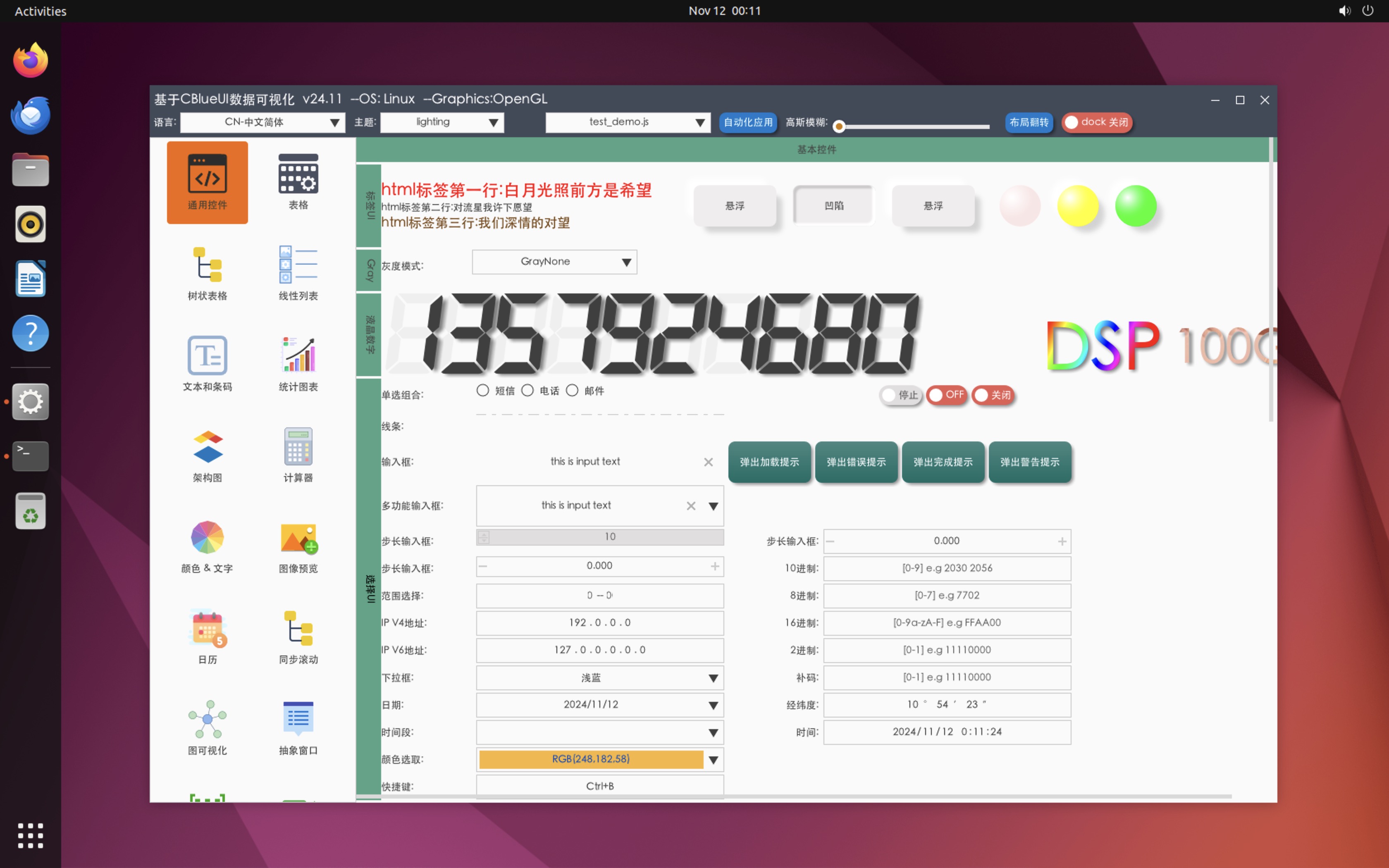Click the 弹出错误提示 button
This screenshot has width=1389, height=868.
(x=856, y=462)
